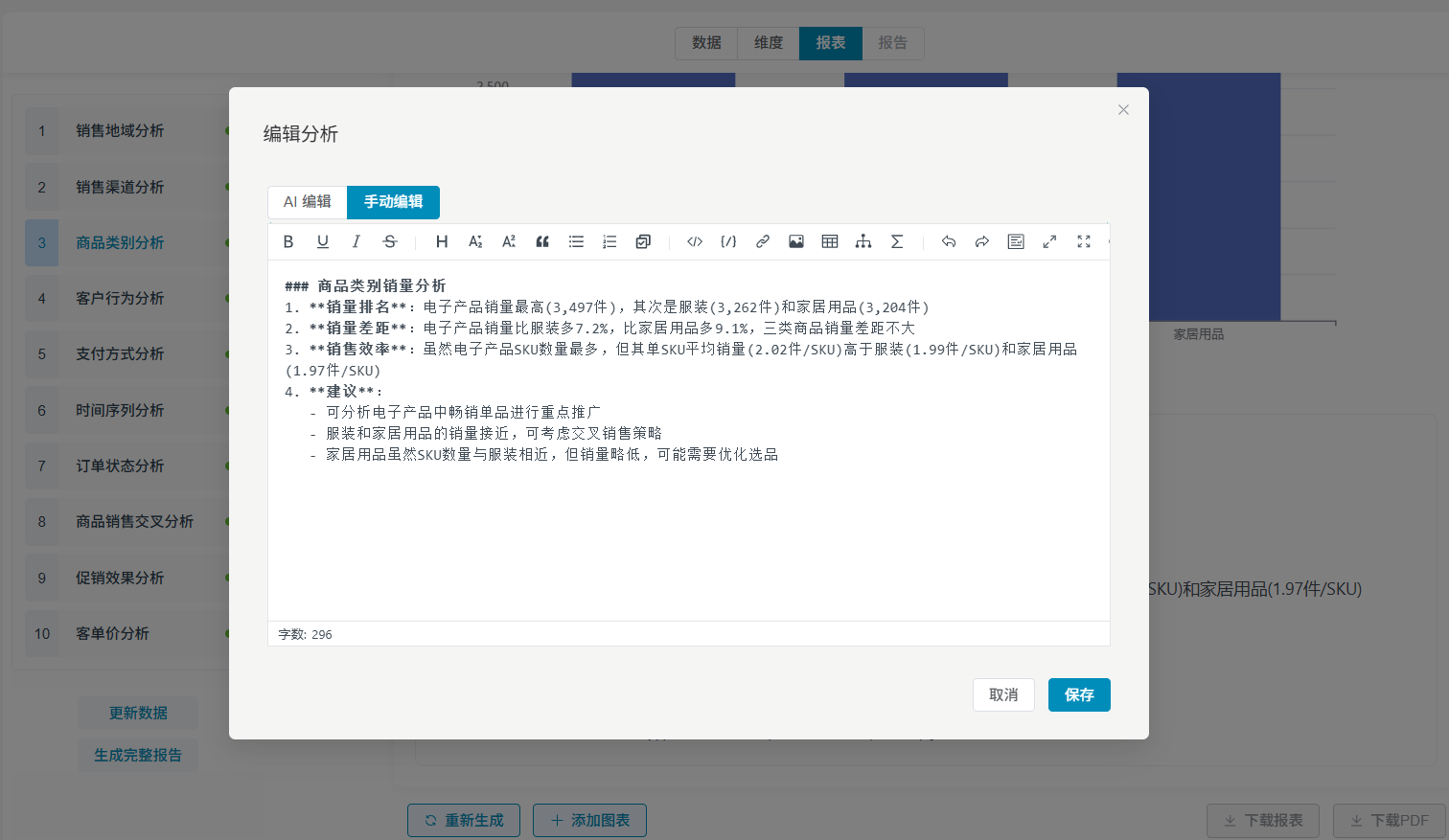Click the 保存 button
The image size is (1449, 840).
point(1079,694)
